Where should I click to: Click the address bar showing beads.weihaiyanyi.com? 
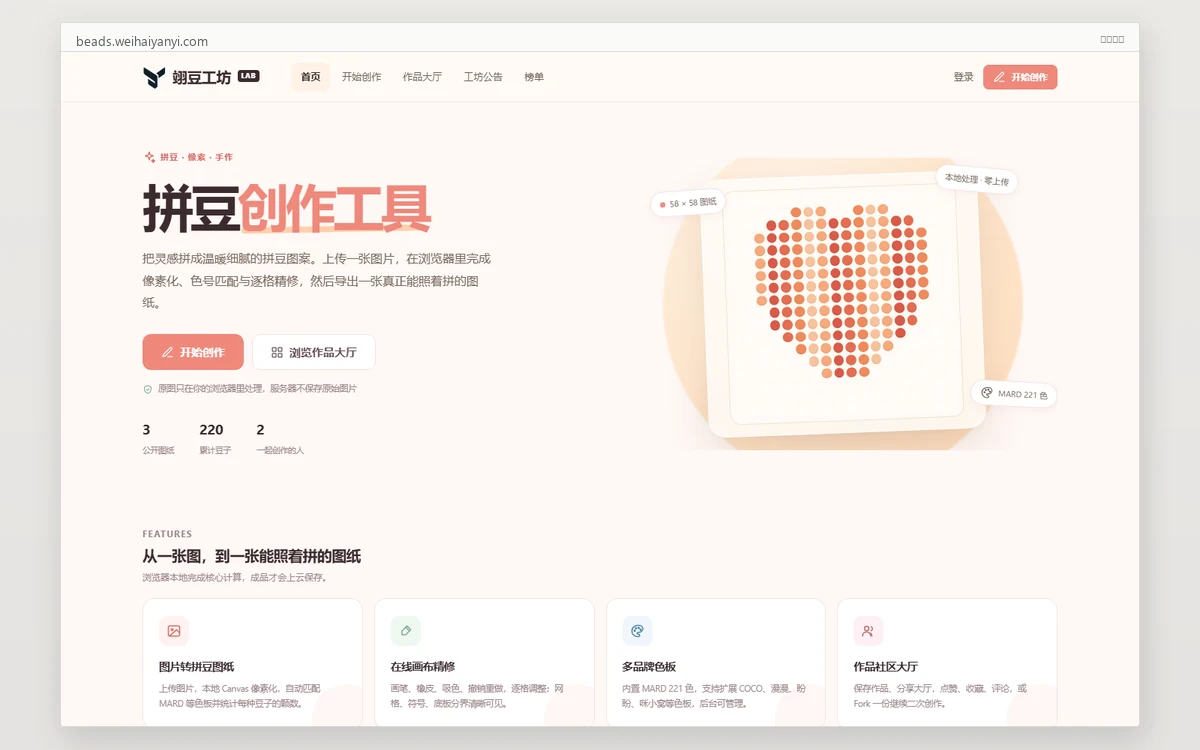[142, 41]
